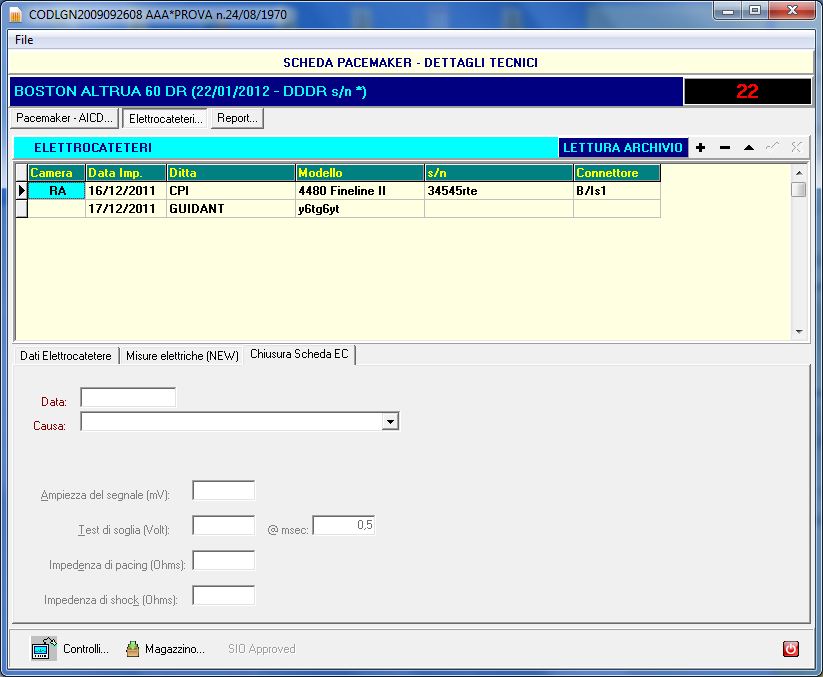Image resolution: width=823 pixels, height=677 pixels.
Task: Click the Ampiezza del segnale (mV) field
Action: tap(224, 490)
